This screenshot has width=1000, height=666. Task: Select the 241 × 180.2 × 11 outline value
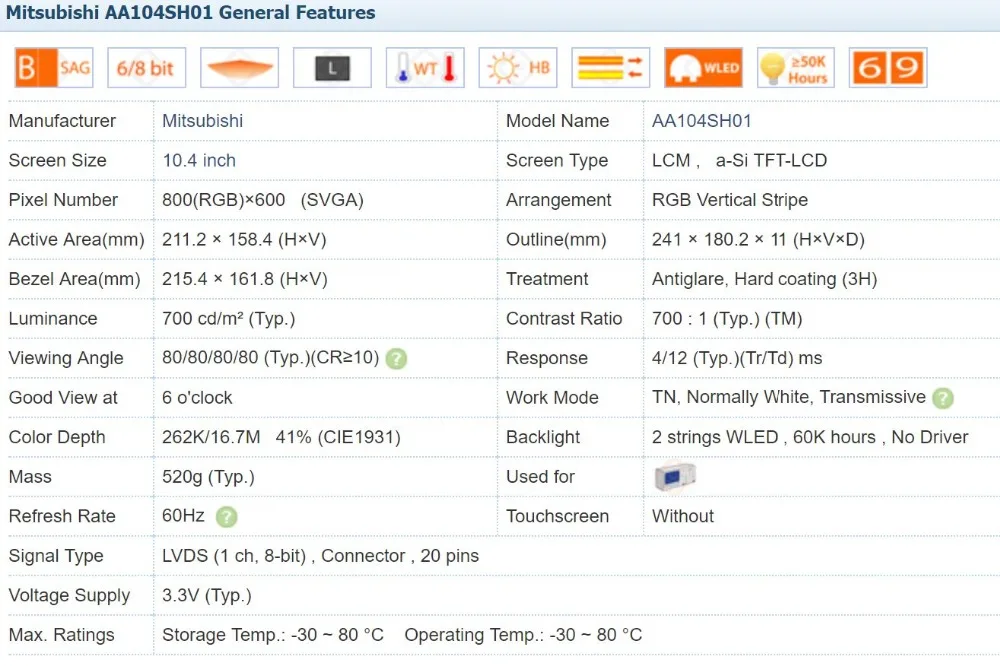pyautogui.click(x=758, y=240)
